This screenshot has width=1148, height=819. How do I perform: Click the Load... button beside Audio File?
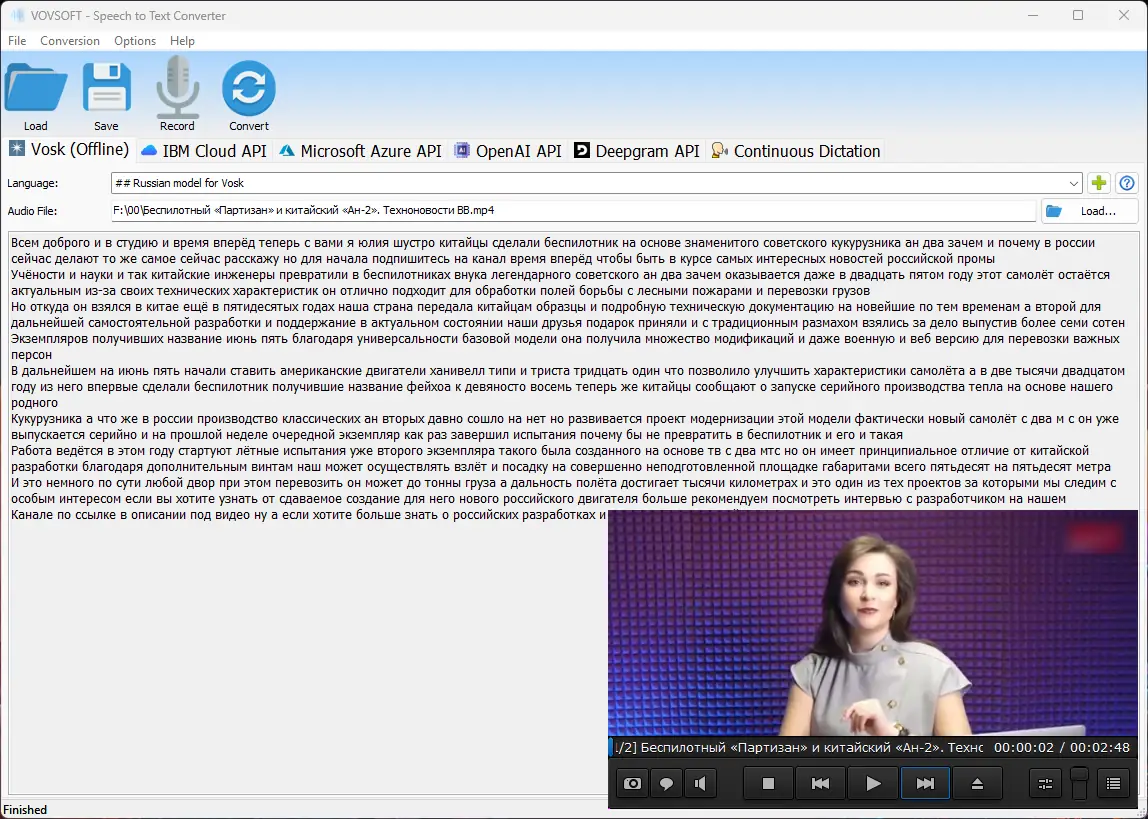[1089, 211]
